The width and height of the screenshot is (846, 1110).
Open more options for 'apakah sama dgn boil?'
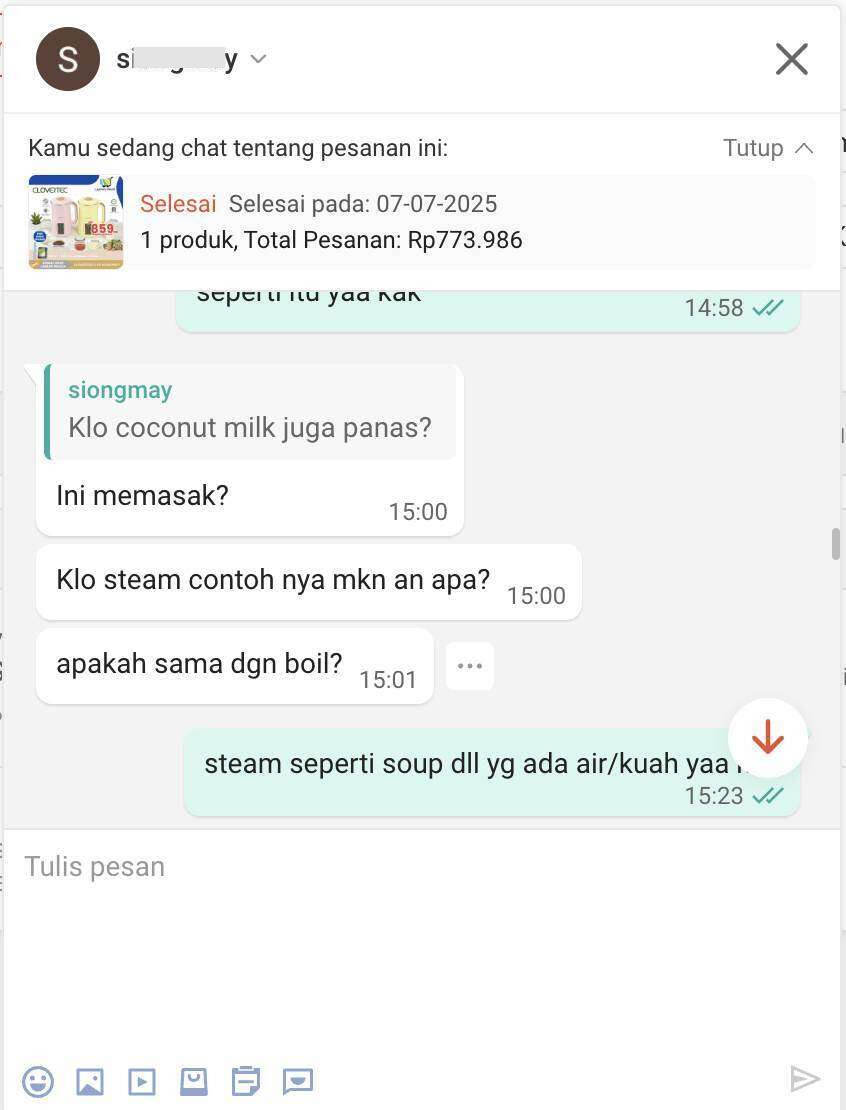pos(470,666)
